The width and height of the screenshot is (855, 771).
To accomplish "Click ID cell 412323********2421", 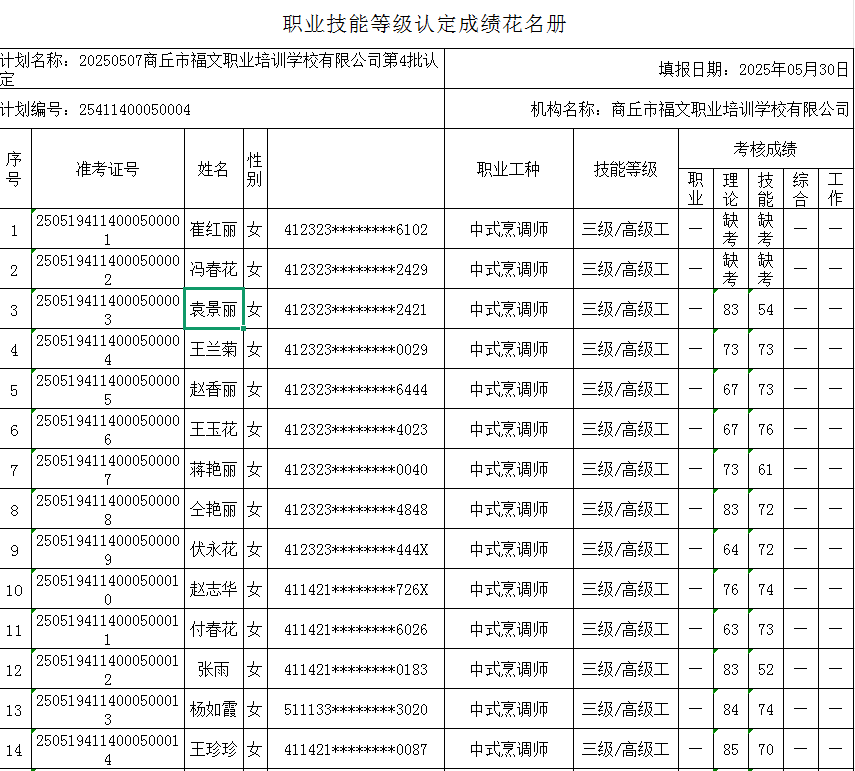I will point(356,309).
